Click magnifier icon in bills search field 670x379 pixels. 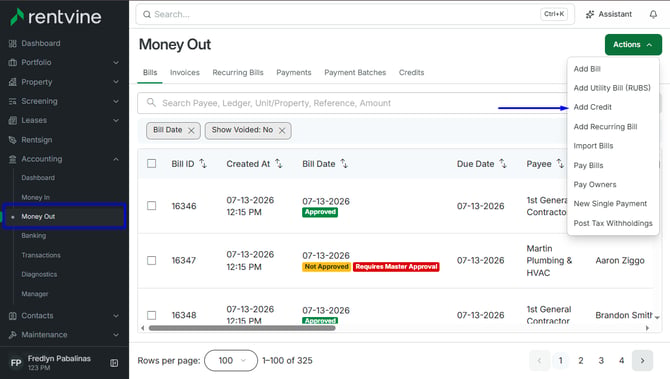point(151,103)
